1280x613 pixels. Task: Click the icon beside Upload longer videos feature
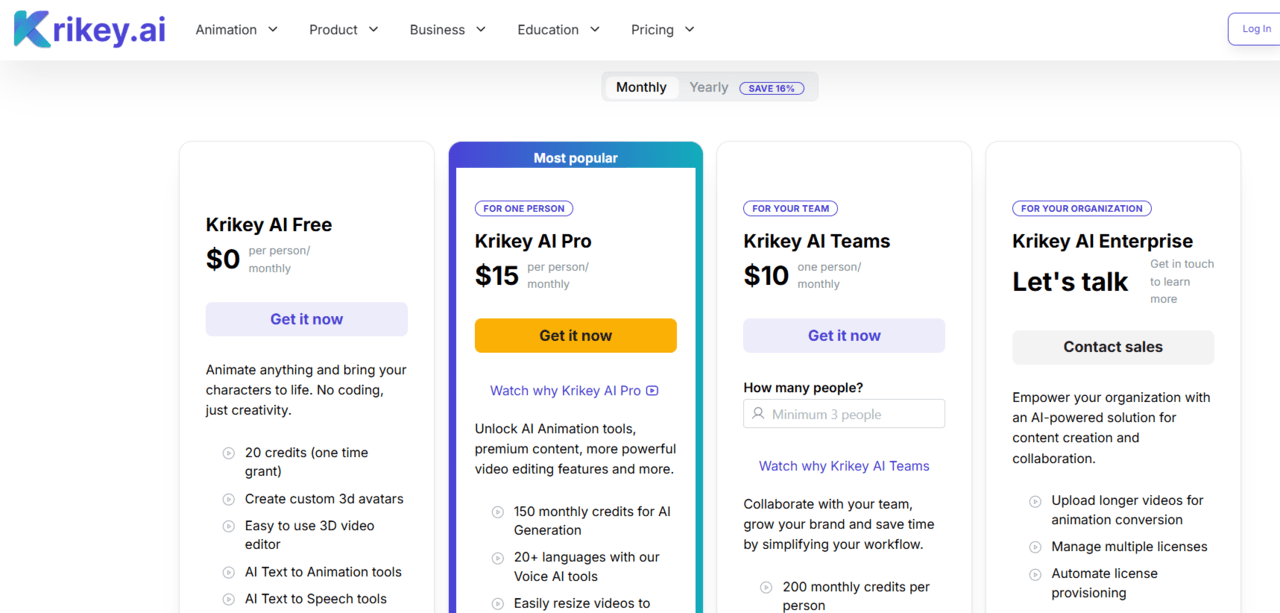tap(1035, 501)
